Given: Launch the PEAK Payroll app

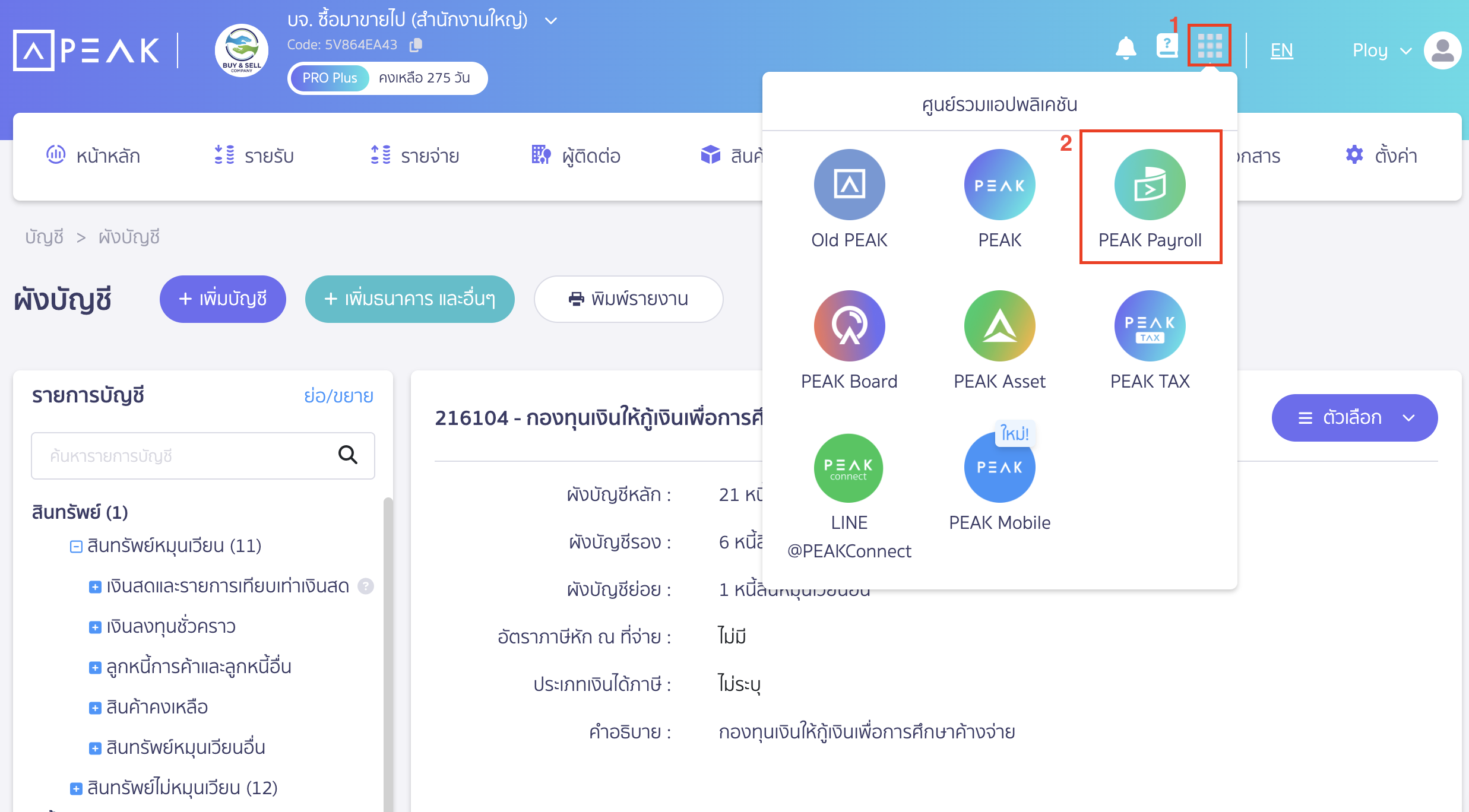Looking at the screenshot, I should click(1150, 199).
